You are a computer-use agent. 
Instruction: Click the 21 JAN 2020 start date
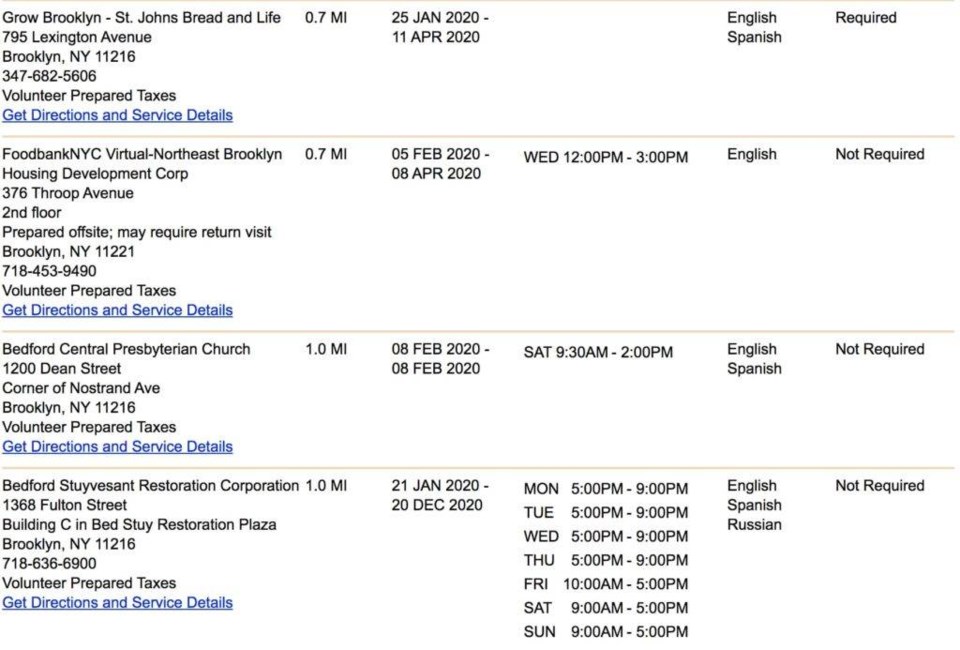pos(440,486)
